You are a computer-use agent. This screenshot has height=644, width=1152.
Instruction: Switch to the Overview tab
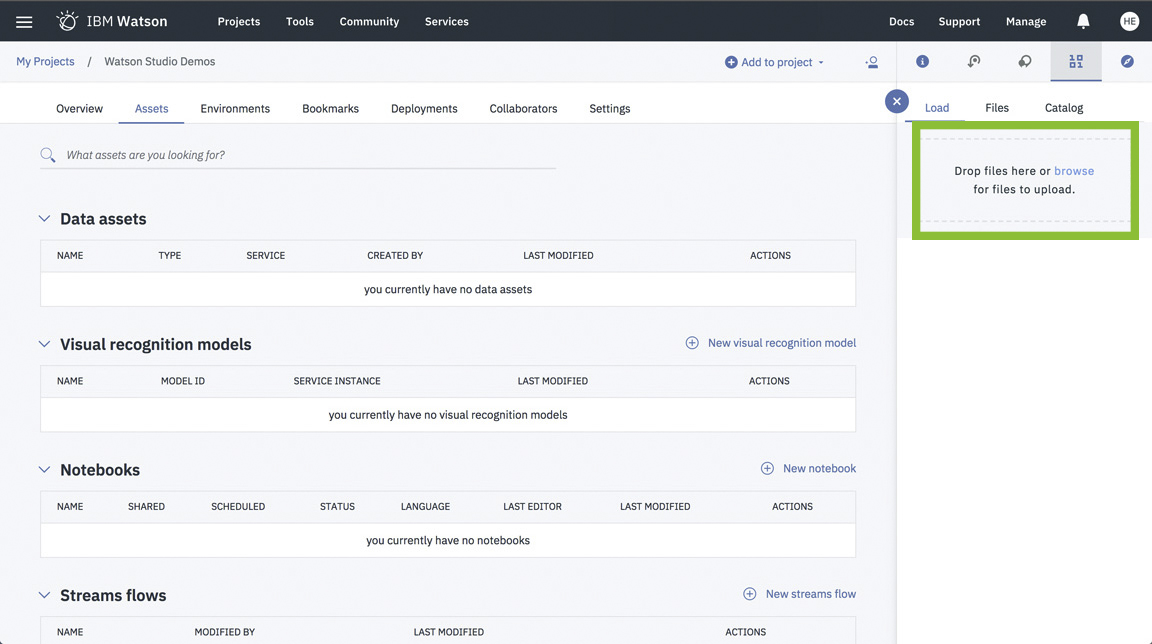coord(79,109)
